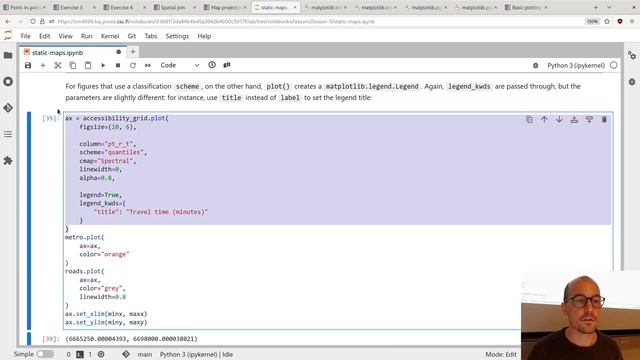Click the cell collapse bar beside the code
This screenshot has height=360, width=640.
pyautogui.click(x=29, y=220)
